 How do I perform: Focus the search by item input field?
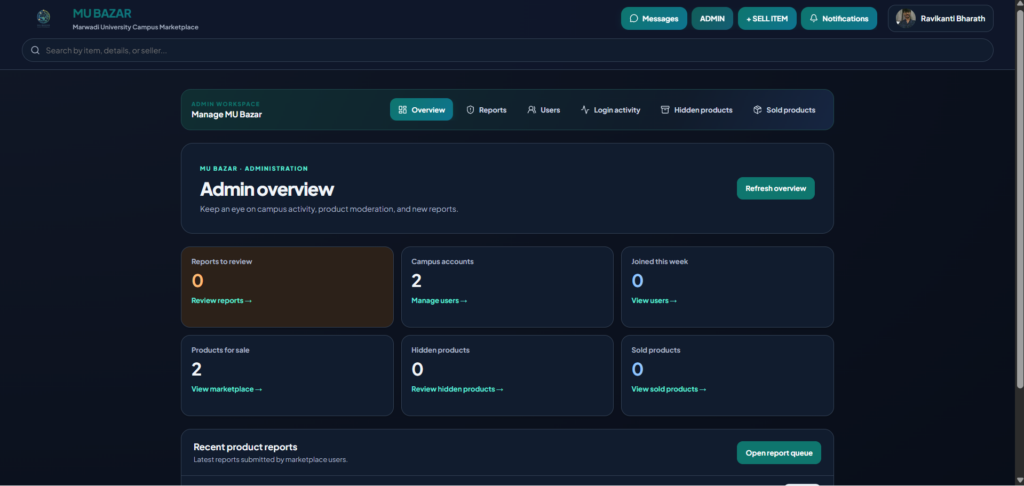[507, 50]
